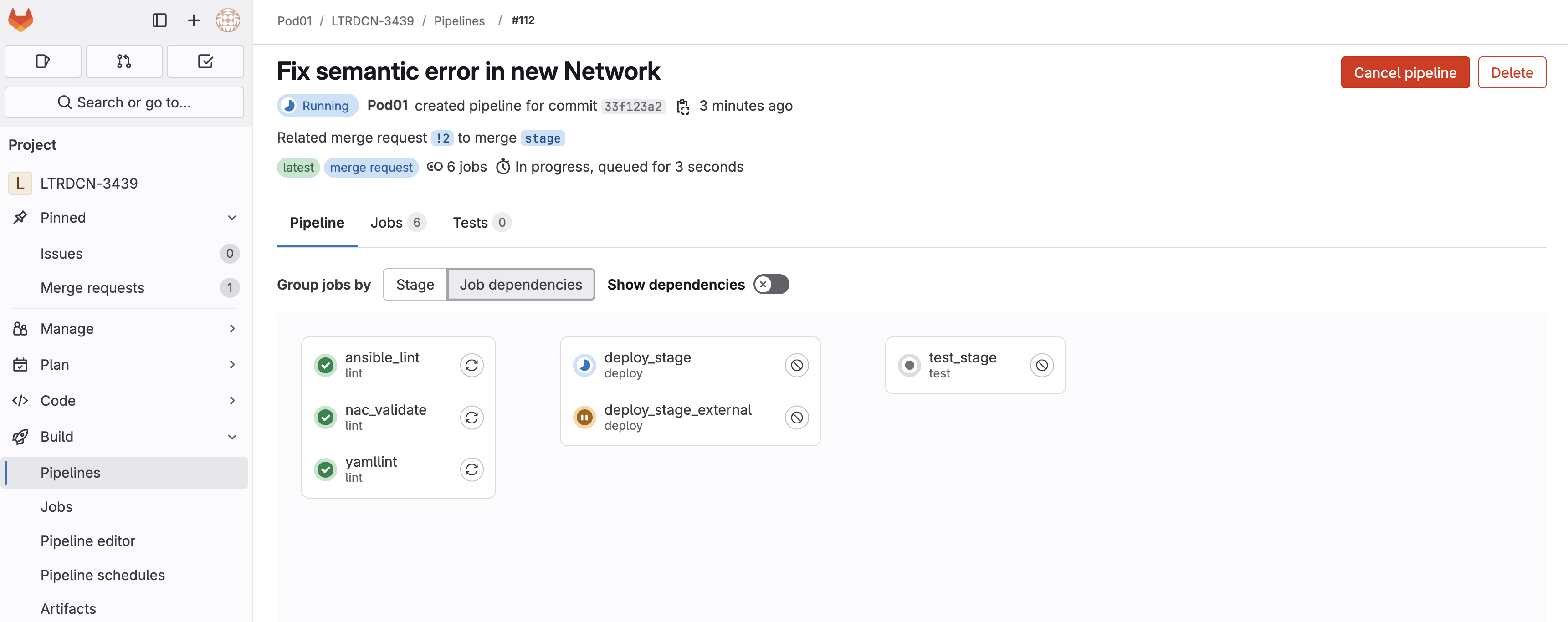Group jobs by Stage
Screen dimensions: 1568x622
click(x=415, y=284)
